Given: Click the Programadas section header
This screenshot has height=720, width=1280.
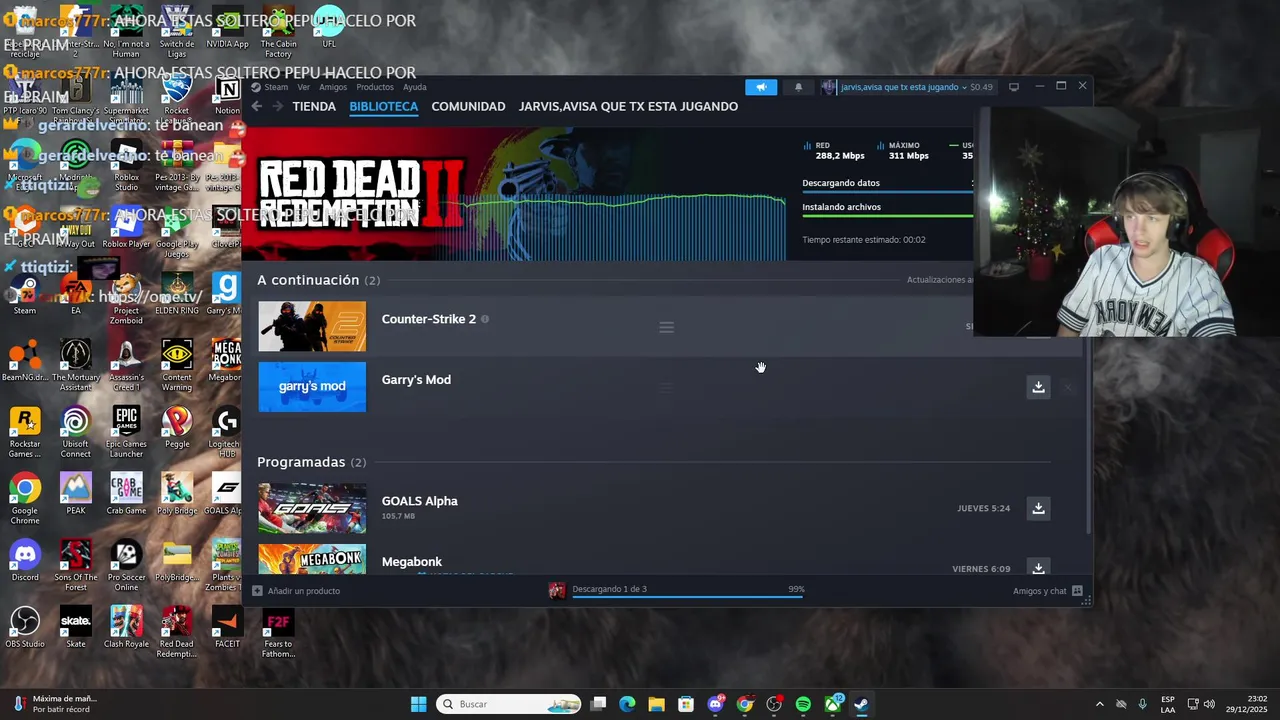Looking at the screenshot, I should (x=311, y=462).
